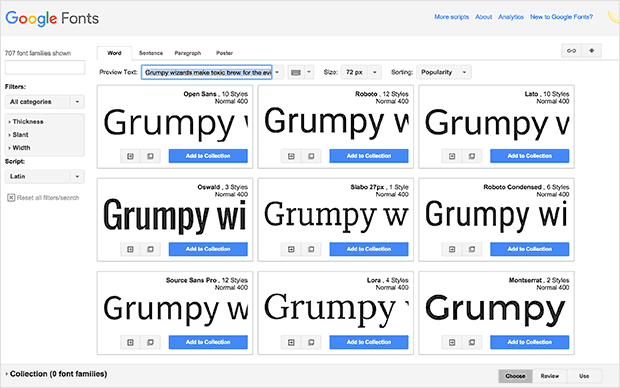Viewport: 620px width, 388px height.
Task: Select the Review step button
Action: (550, 376)
